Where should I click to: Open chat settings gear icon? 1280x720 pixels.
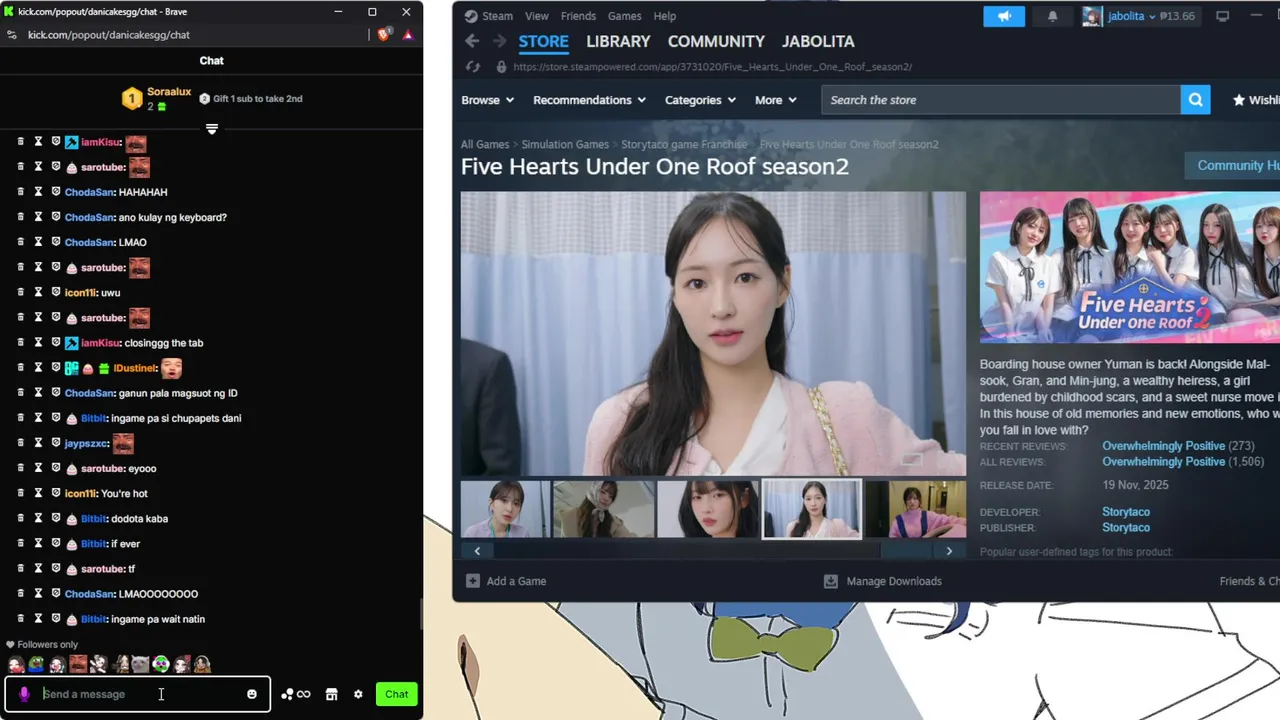pos(358,694)
